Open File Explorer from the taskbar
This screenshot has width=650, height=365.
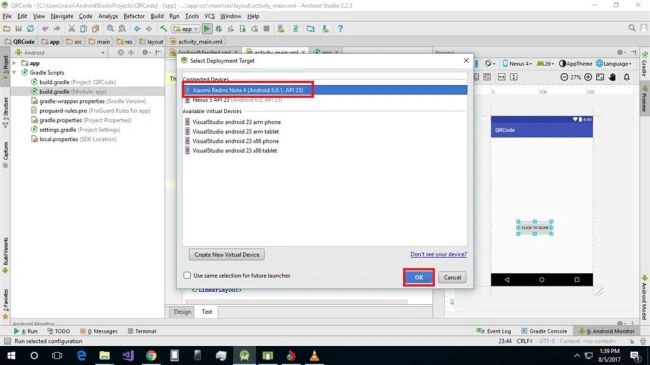pos(104,355)
